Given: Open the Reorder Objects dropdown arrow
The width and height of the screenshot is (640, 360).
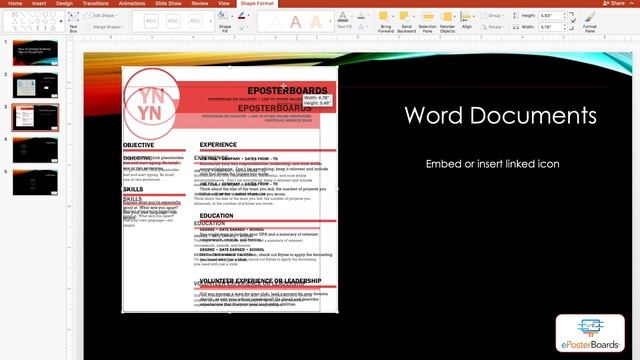Looking at the screenshot, I should [455, 17].
